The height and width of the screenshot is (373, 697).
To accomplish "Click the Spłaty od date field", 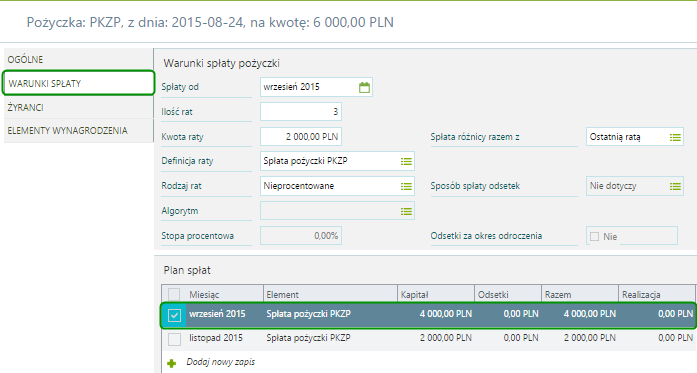I will coord(316,87).
